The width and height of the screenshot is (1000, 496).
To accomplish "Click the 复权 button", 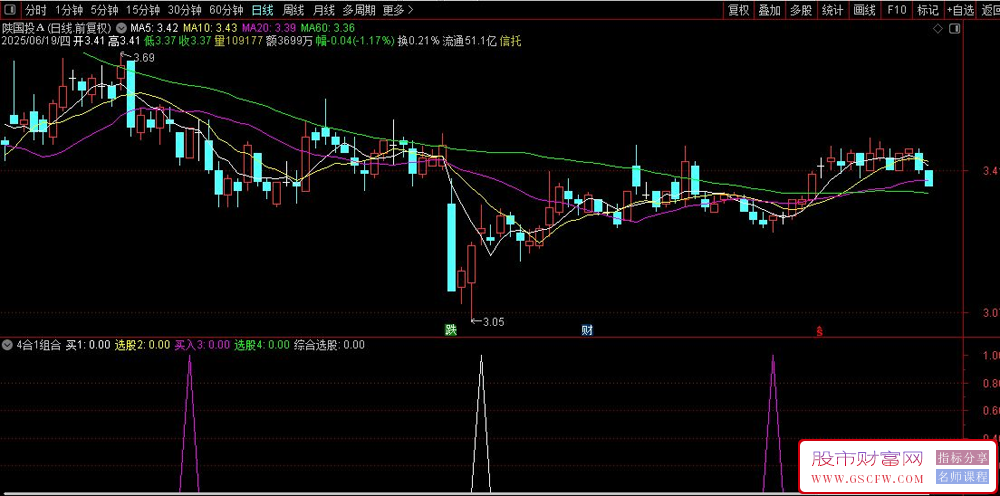I will pos(739,10).
